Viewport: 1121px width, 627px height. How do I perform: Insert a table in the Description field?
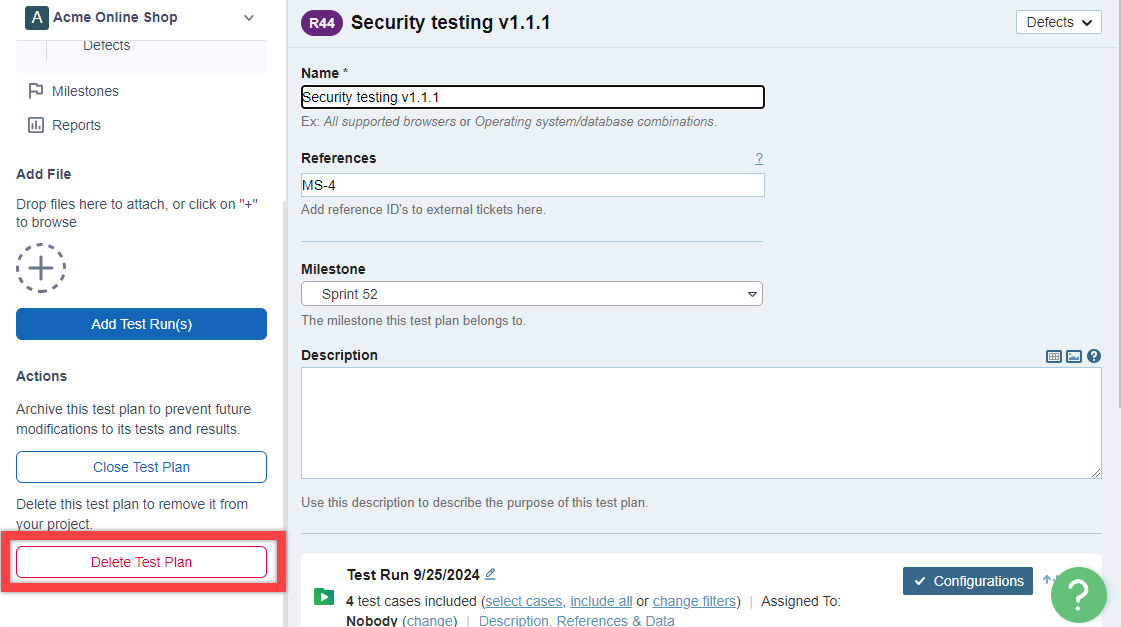(1054, 356)
